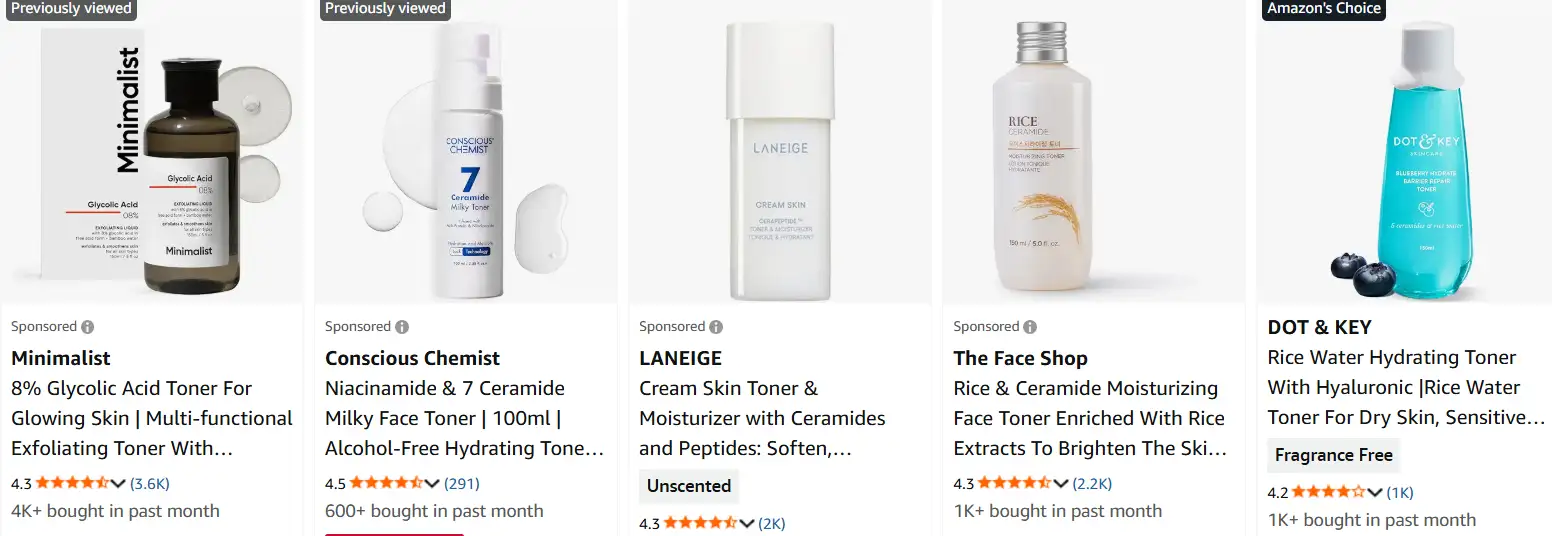Expand rating breakdown chevron for Conscious Chemist

(x=433, y=484)
